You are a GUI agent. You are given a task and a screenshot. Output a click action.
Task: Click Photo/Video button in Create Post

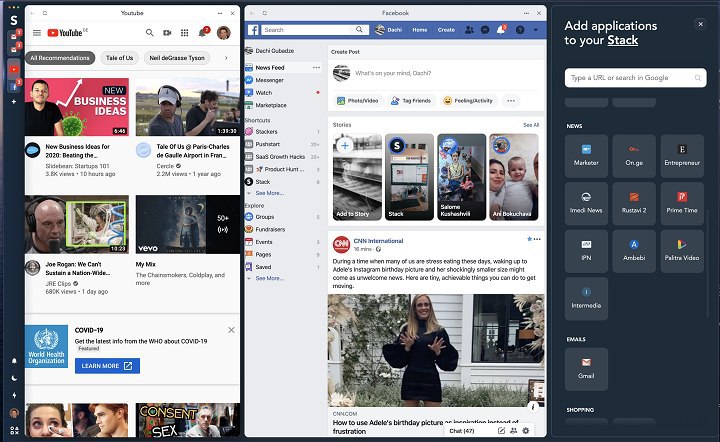tap(357, 101)
